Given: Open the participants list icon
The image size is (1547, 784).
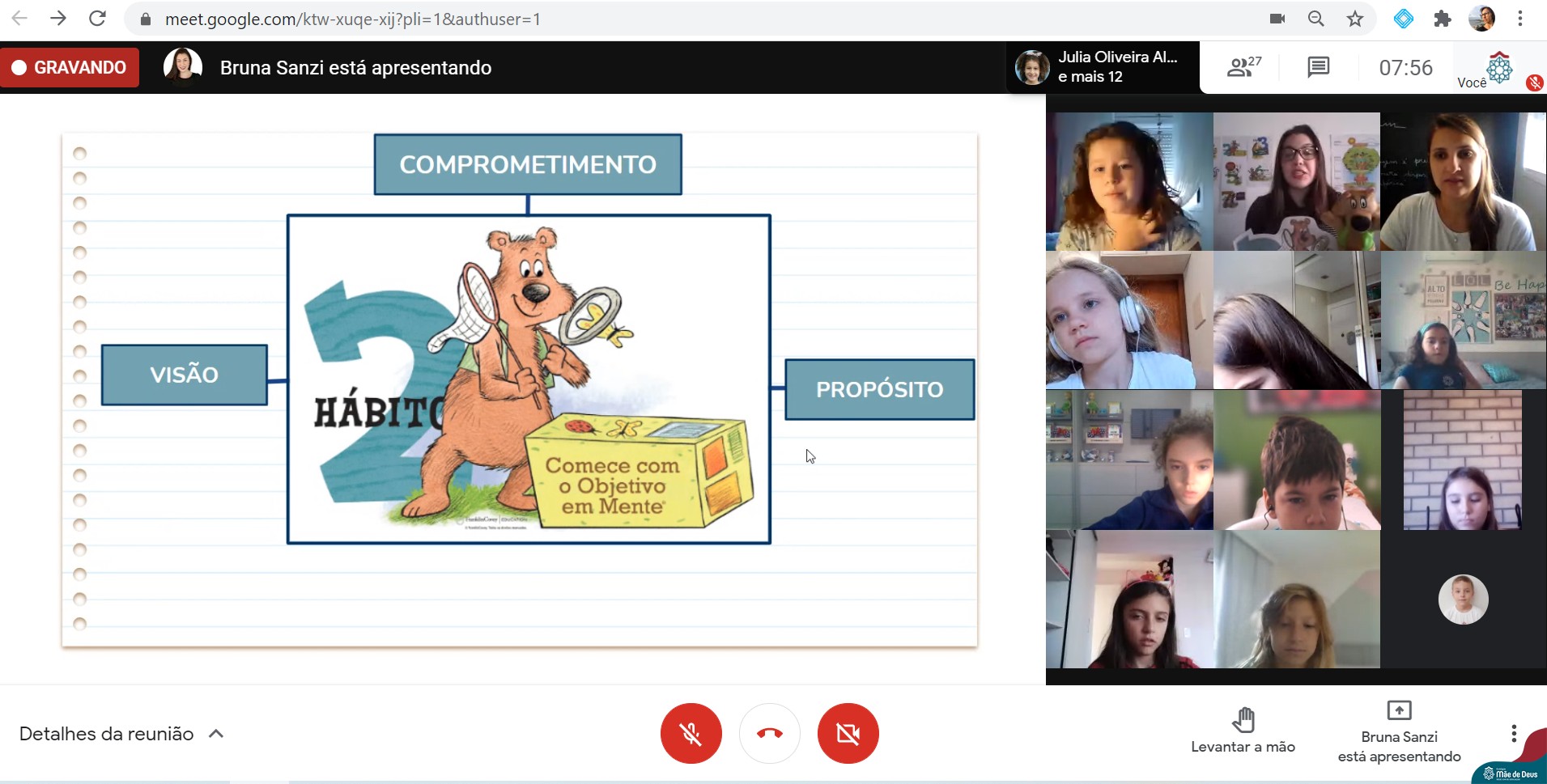Looking at the screenshot, I should coord(1243,67).
